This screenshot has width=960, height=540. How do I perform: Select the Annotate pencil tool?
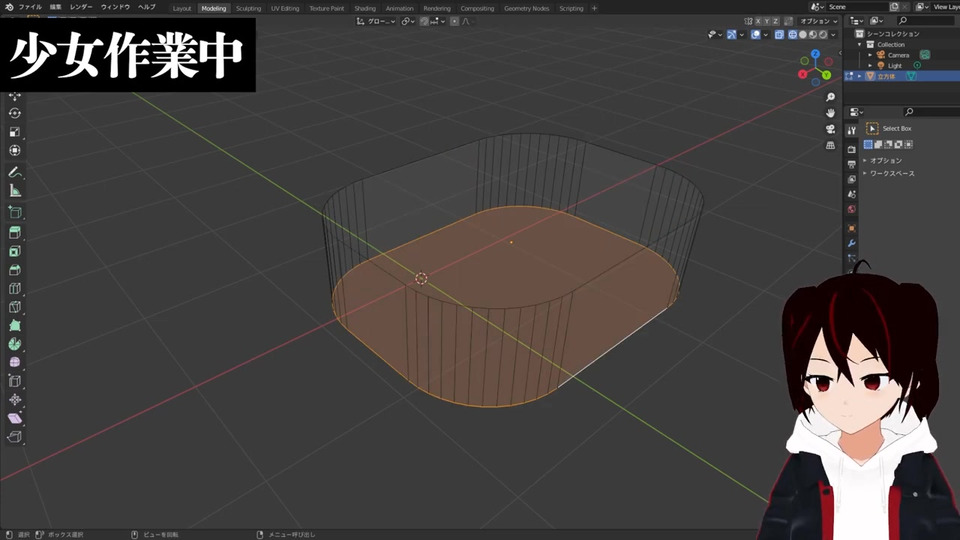click(x=15, y=172)
